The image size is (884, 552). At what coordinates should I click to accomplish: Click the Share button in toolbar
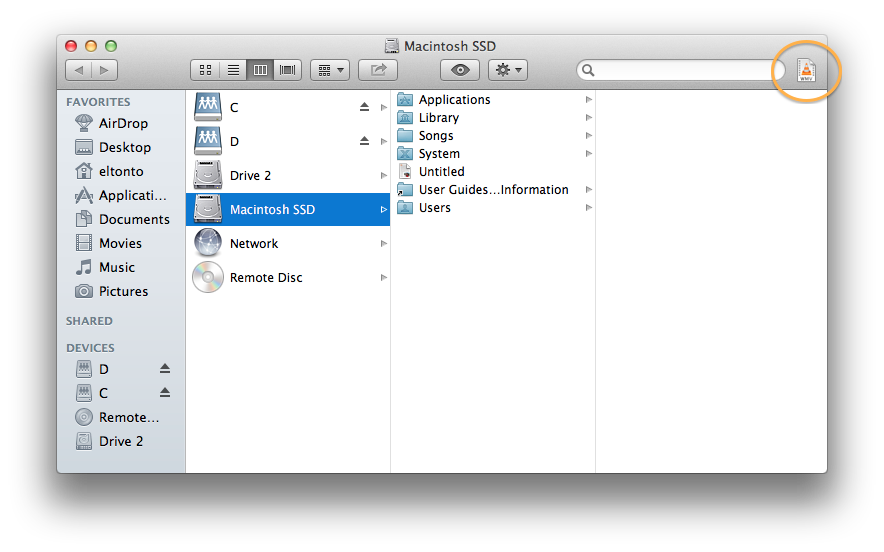click(x=378, y=70)
